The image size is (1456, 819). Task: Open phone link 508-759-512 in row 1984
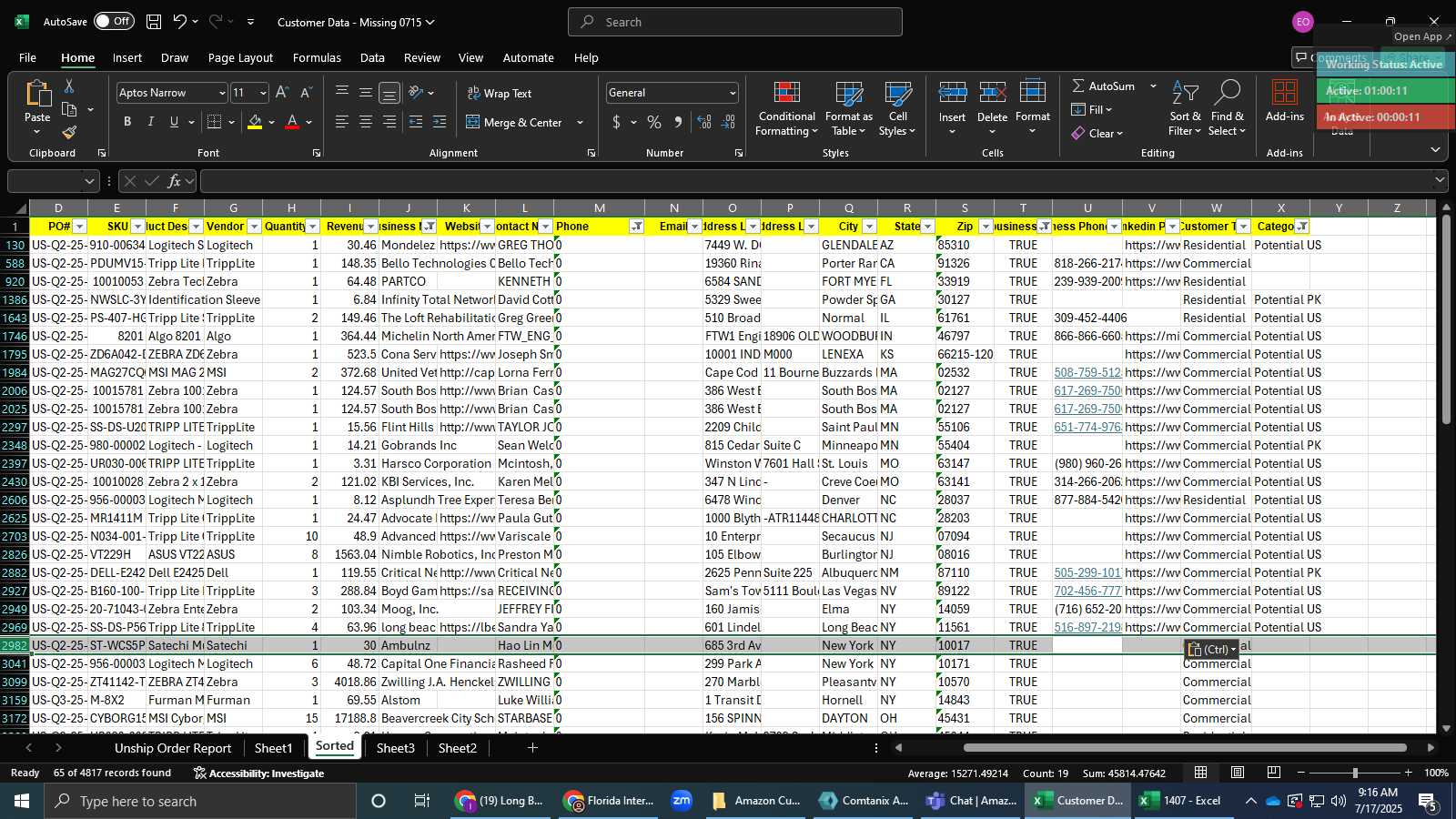coord(1087,372)
